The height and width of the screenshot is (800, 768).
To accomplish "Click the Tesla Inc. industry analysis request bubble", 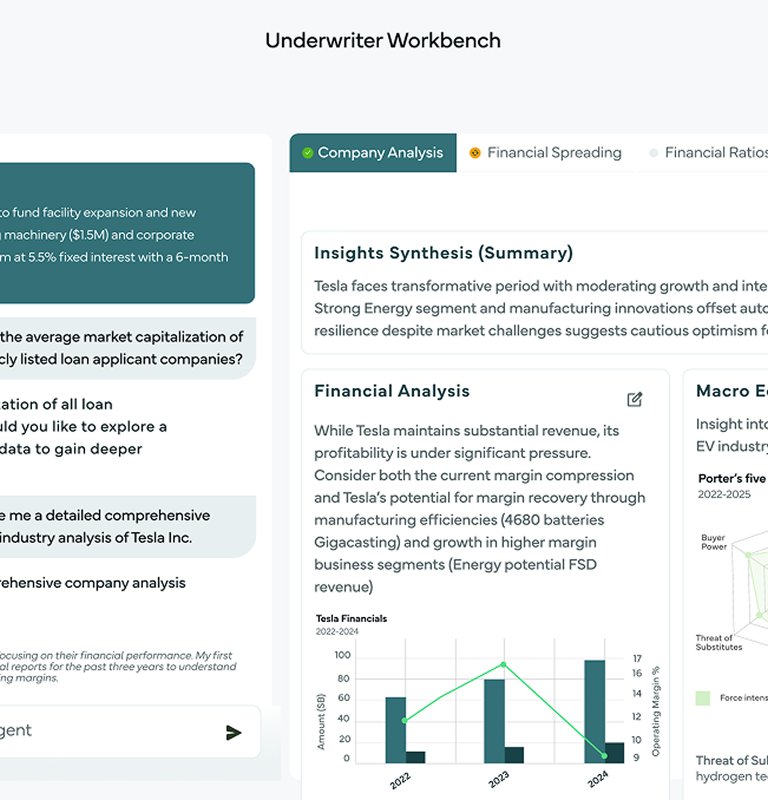I will 128,527.
